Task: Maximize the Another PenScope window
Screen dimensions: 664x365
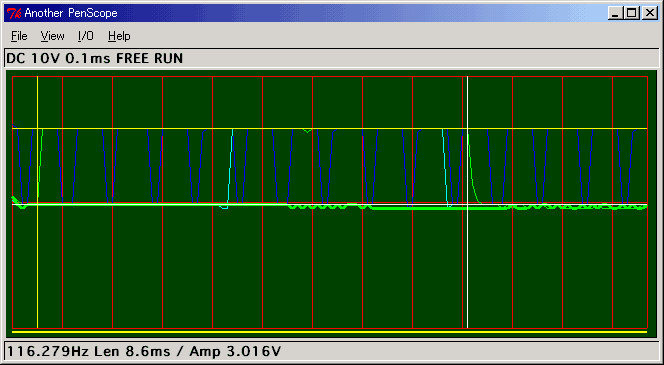Action: pyautogui.click(x=631, y=13)
